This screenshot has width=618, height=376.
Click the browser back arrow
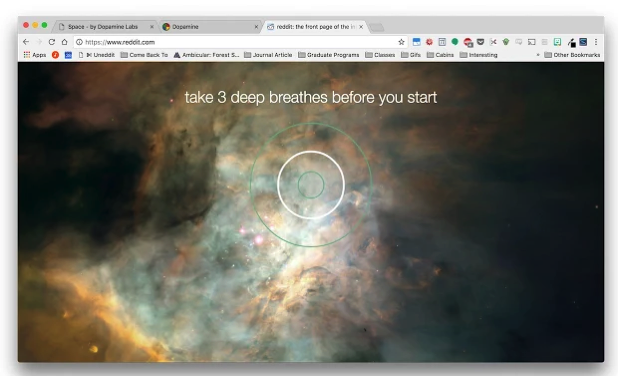point(26,42)
